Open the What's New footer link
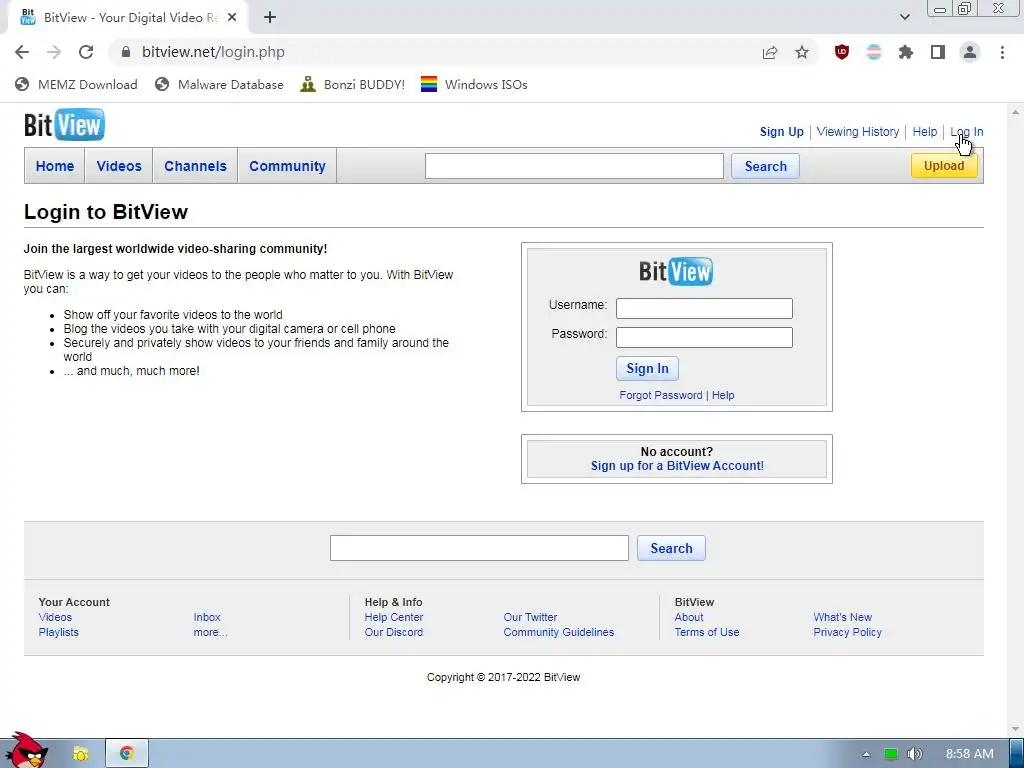Screen dimensions: 1024x768 point(842,617)
